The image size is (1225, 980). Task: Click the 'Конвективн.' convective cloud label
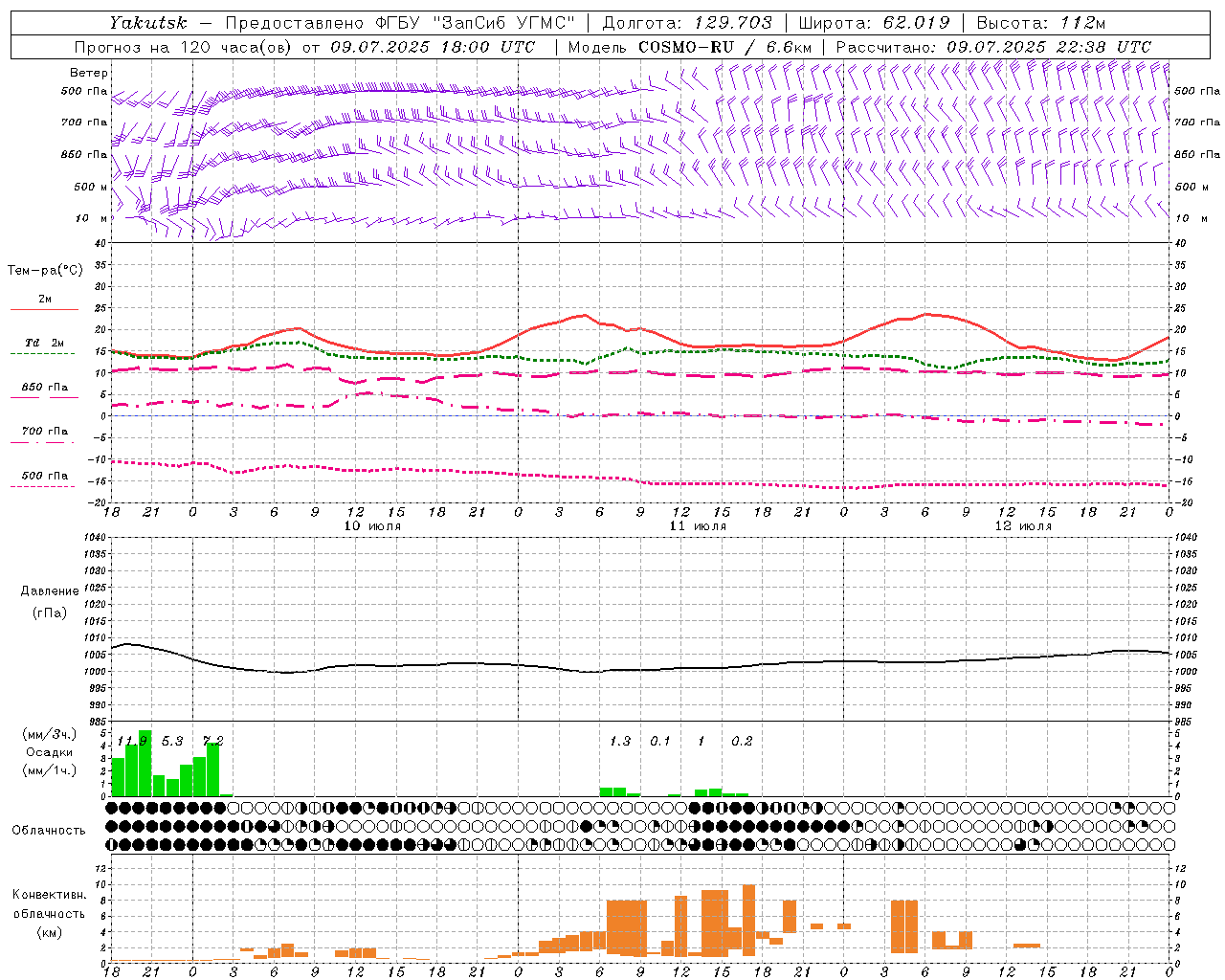[x=50, y=895]
